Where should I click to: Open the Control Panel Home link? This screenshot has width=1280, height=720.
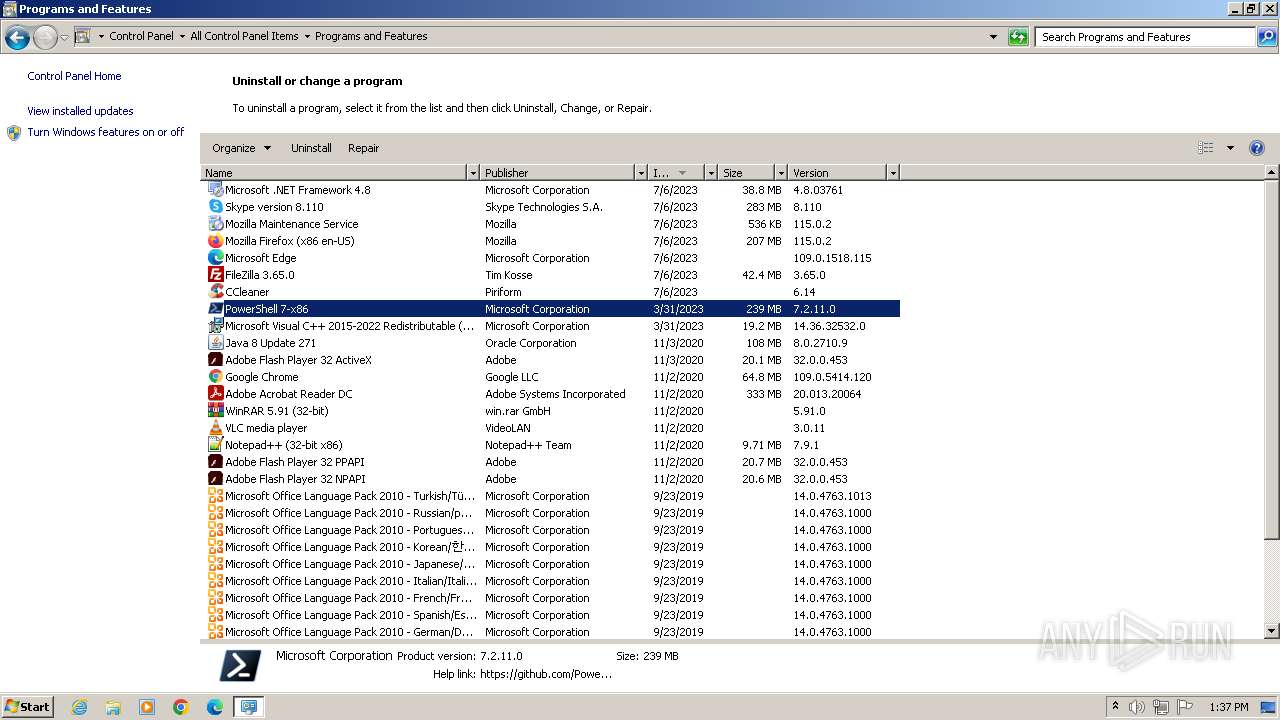(x=74, y=76)
